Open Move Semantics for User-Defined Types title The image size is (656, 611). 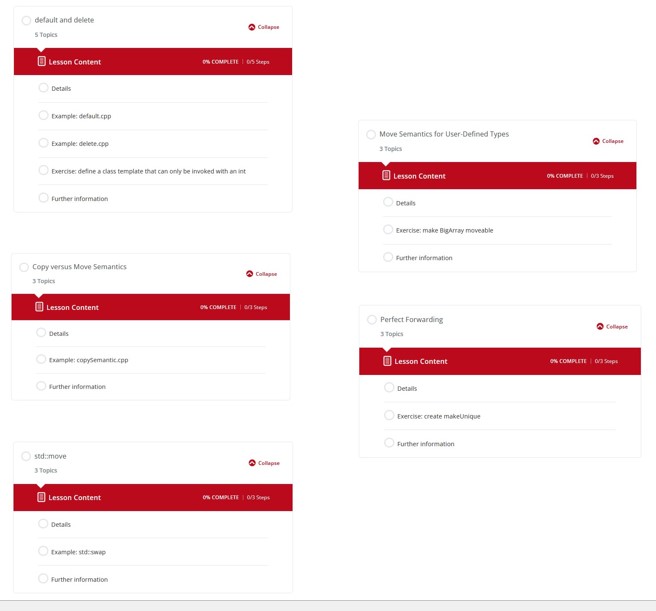(444, 134)
